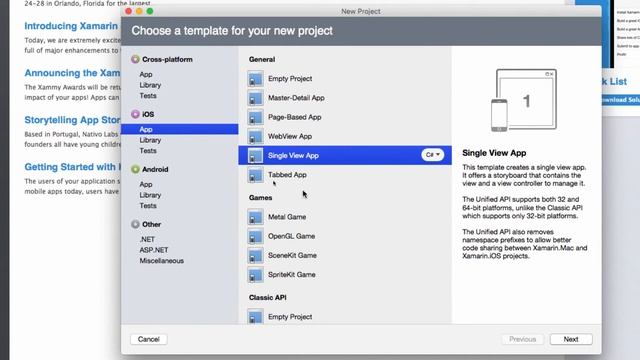Select Tests under iOS

(x=148, y=151)
